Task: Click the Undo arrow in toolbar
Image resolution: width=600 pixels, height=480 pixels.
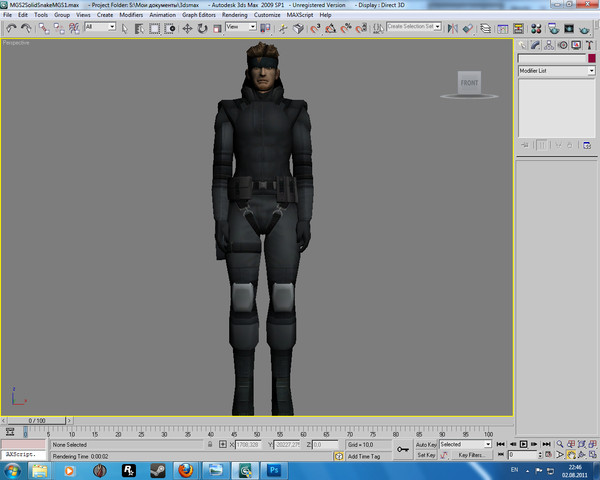Action: click(x=11, y=28)
